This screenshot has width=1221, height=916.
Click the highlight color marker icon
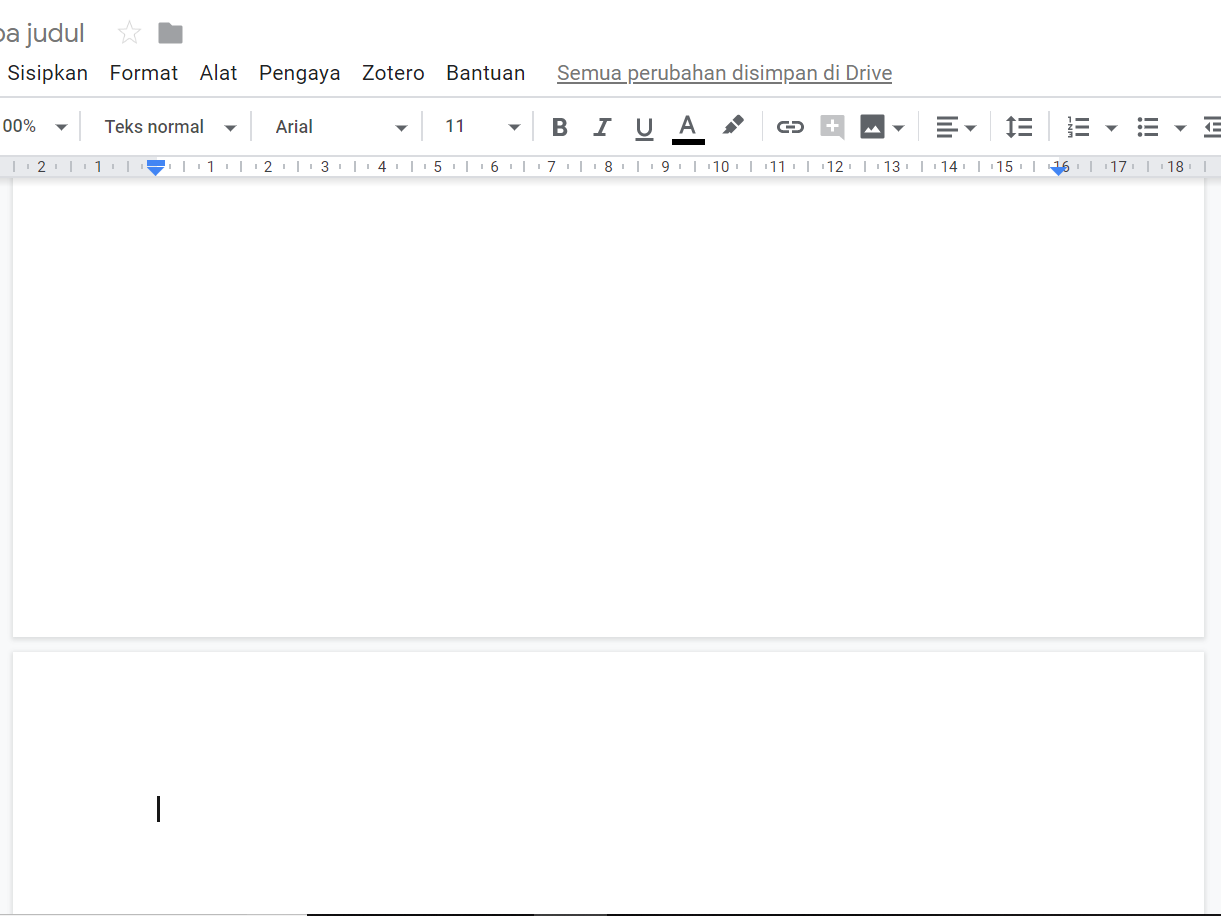point(733,126)
